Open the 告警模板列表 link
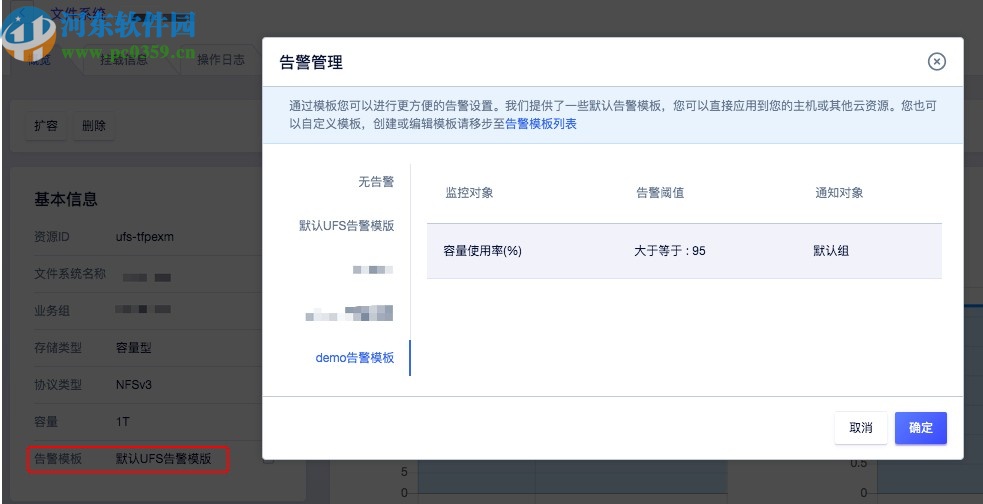 click(x=541, y=123)
